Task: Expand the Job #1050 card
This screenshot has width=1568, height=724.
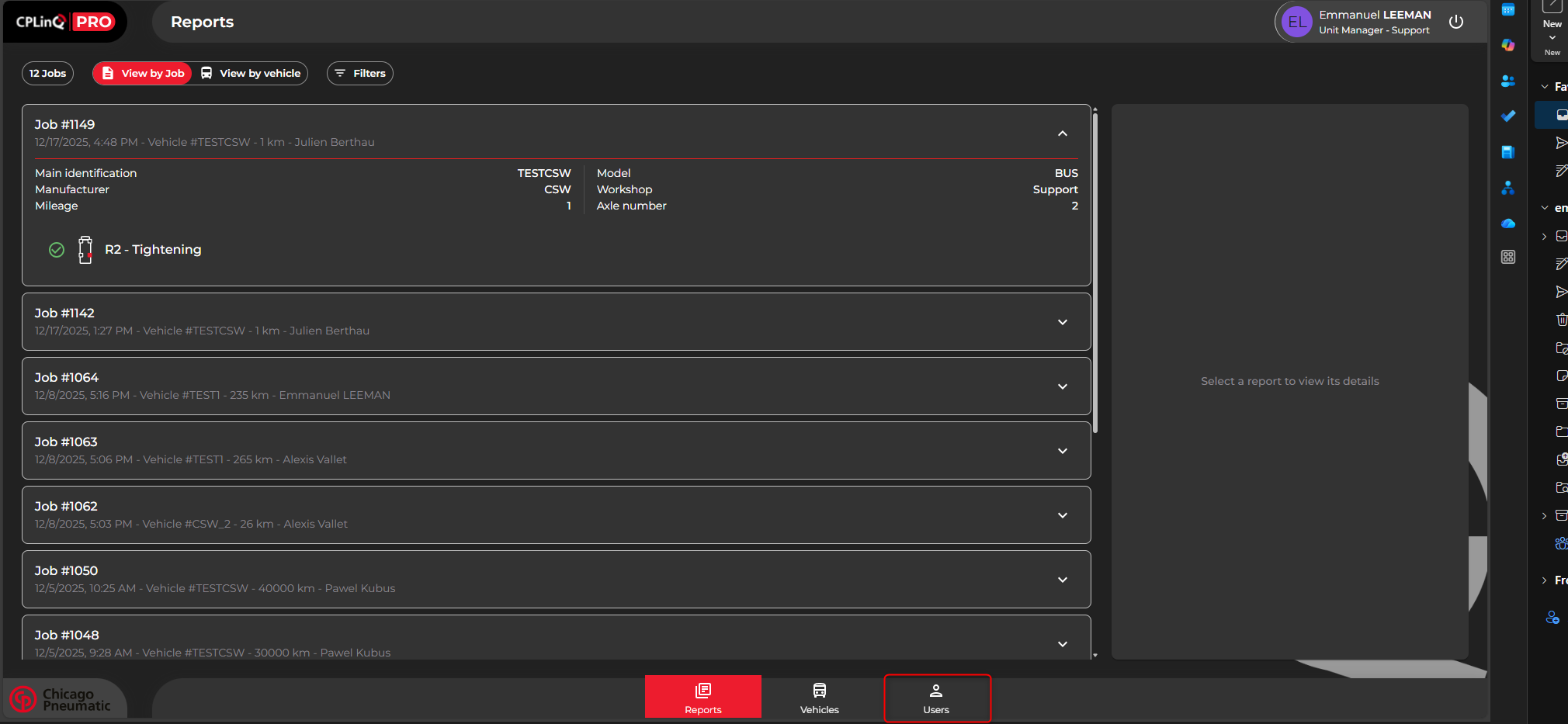Action: 1063,580
